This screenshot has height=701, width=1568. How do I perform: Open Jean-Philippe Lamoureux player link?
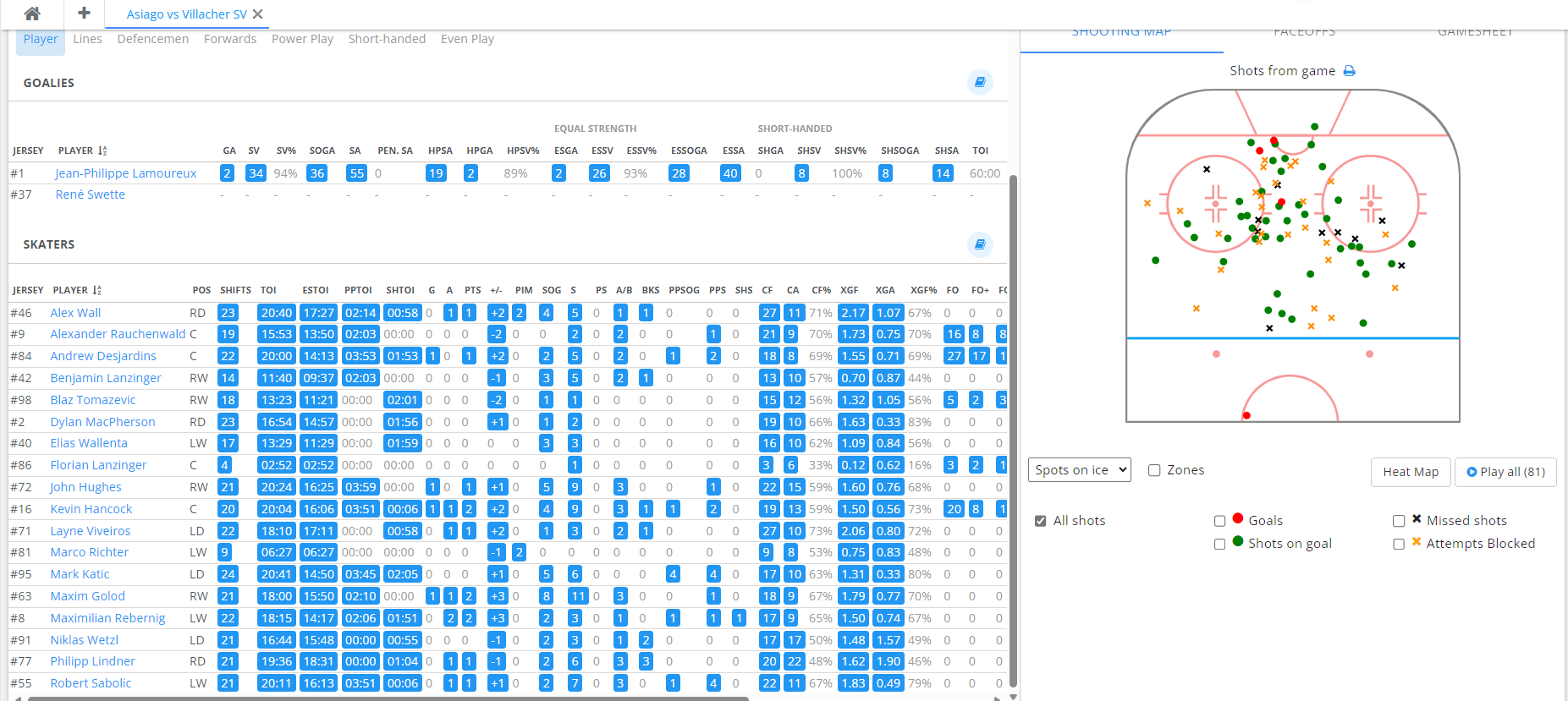click(126, 173)
